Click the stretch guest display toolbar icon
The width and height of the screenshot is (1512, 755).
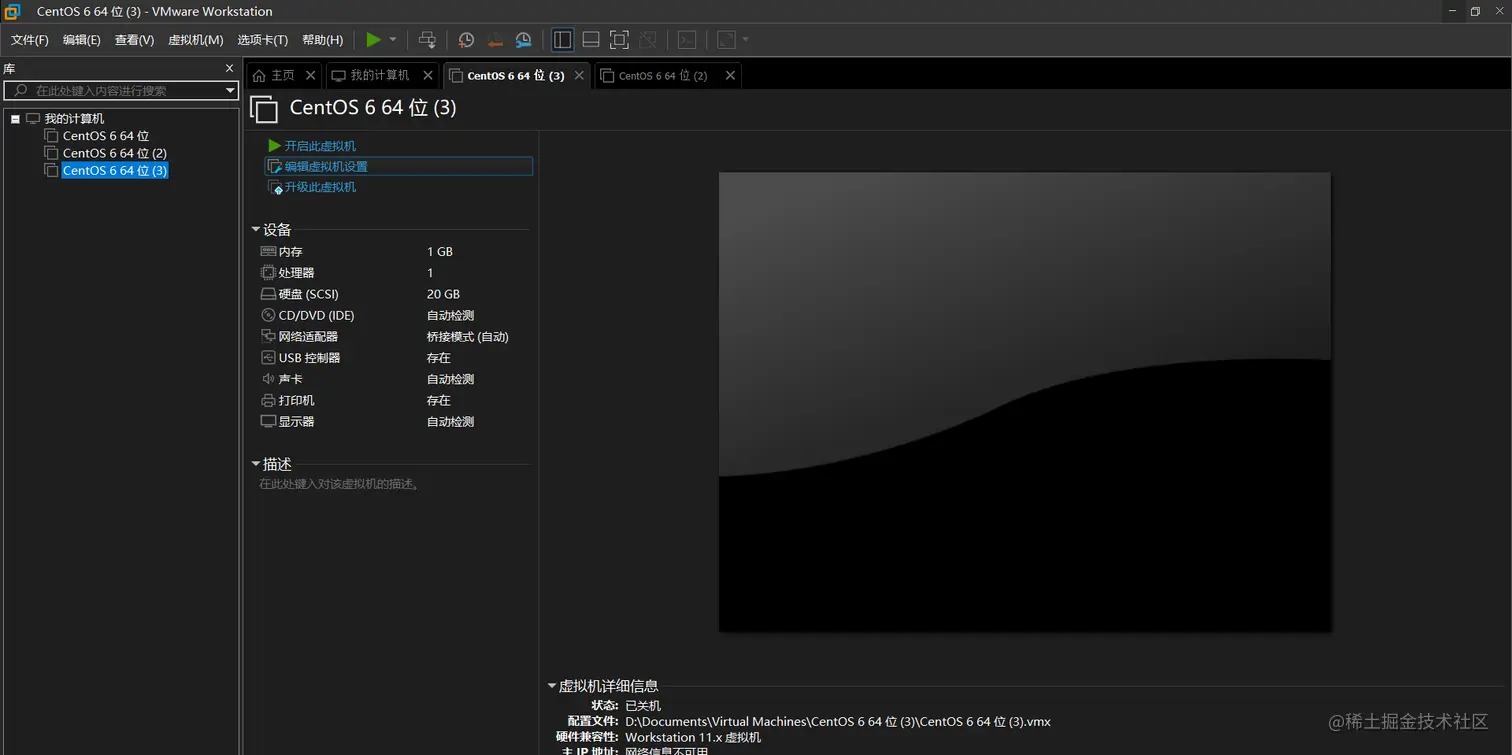(x=727, y=40)
